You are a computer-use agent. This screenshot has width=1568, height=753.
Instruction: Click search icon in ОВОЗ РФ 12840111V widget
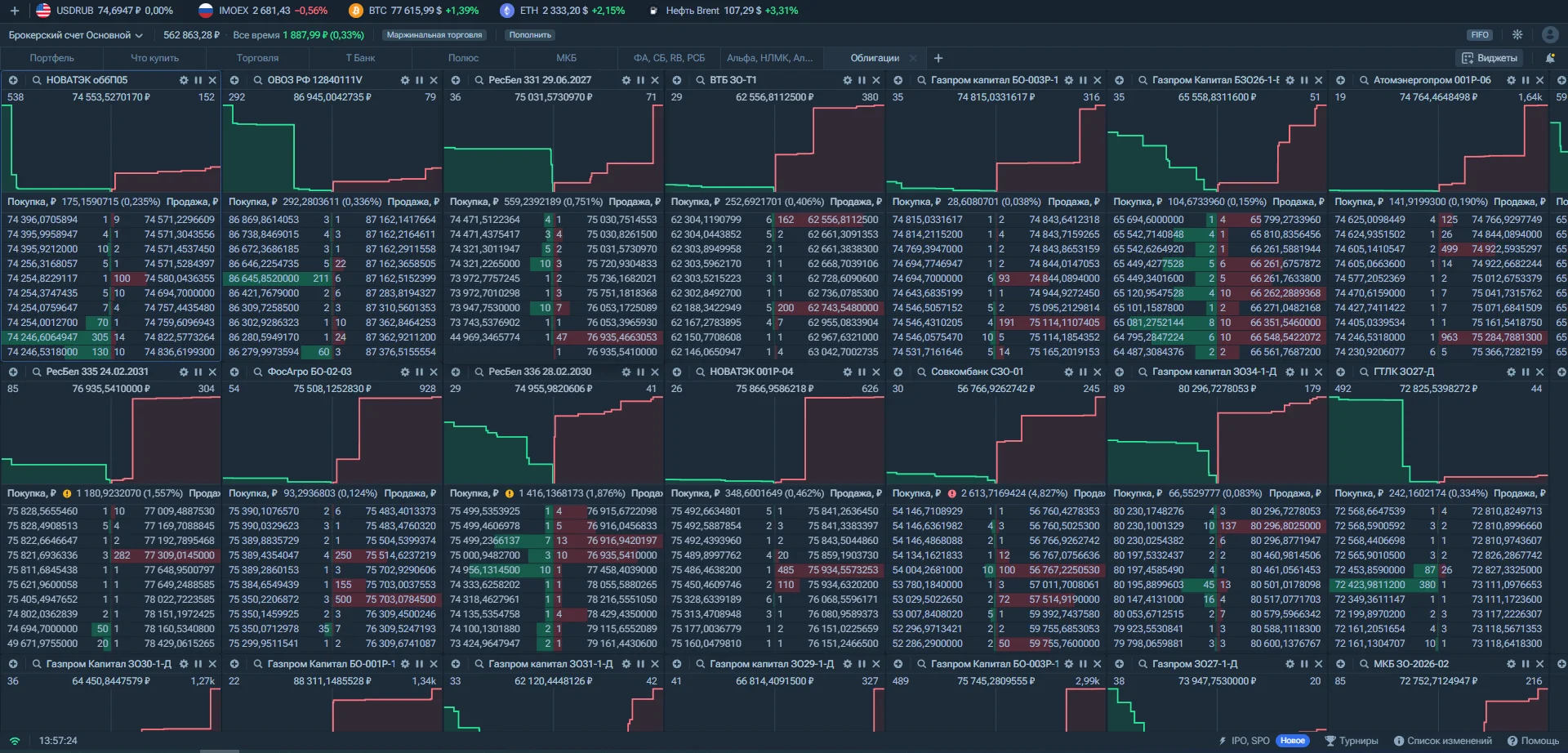click(258, 80)
